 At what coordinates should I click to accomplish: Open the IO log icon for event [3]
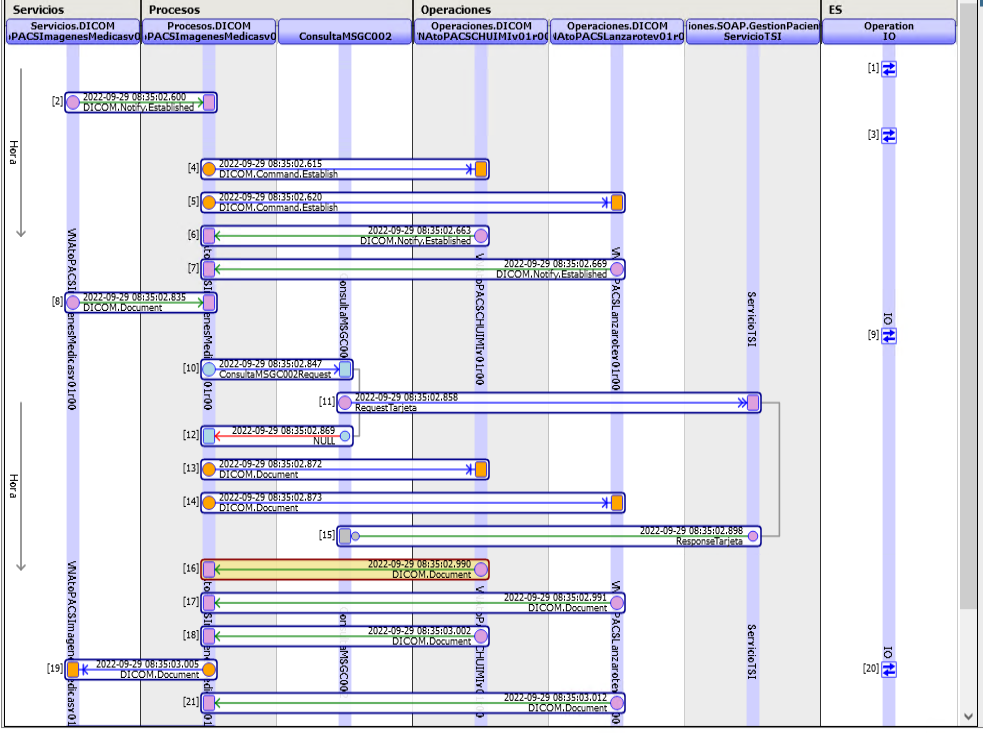889,135
